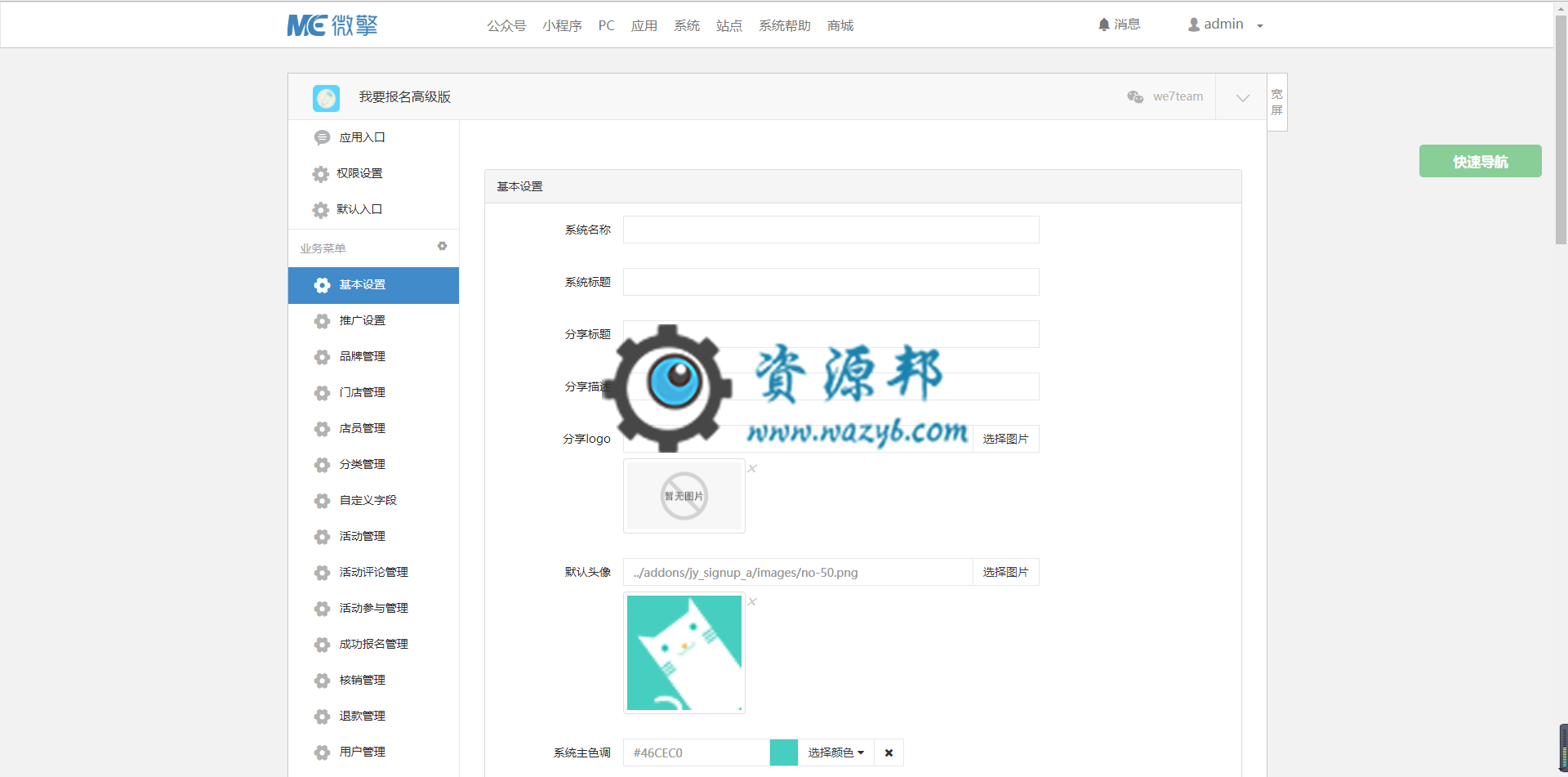The width and height of the screenshot is (1568, 777).
Task: Click the we7team account link
Action: pos(1178,96)
